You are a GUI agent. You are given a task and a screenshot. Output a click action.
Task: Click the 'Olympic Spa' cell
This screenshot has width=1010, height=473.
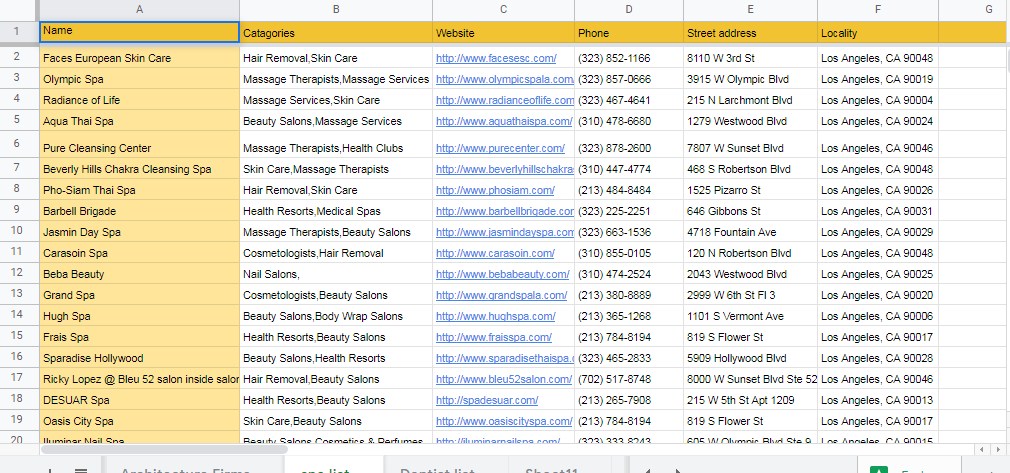coord(139,79)
